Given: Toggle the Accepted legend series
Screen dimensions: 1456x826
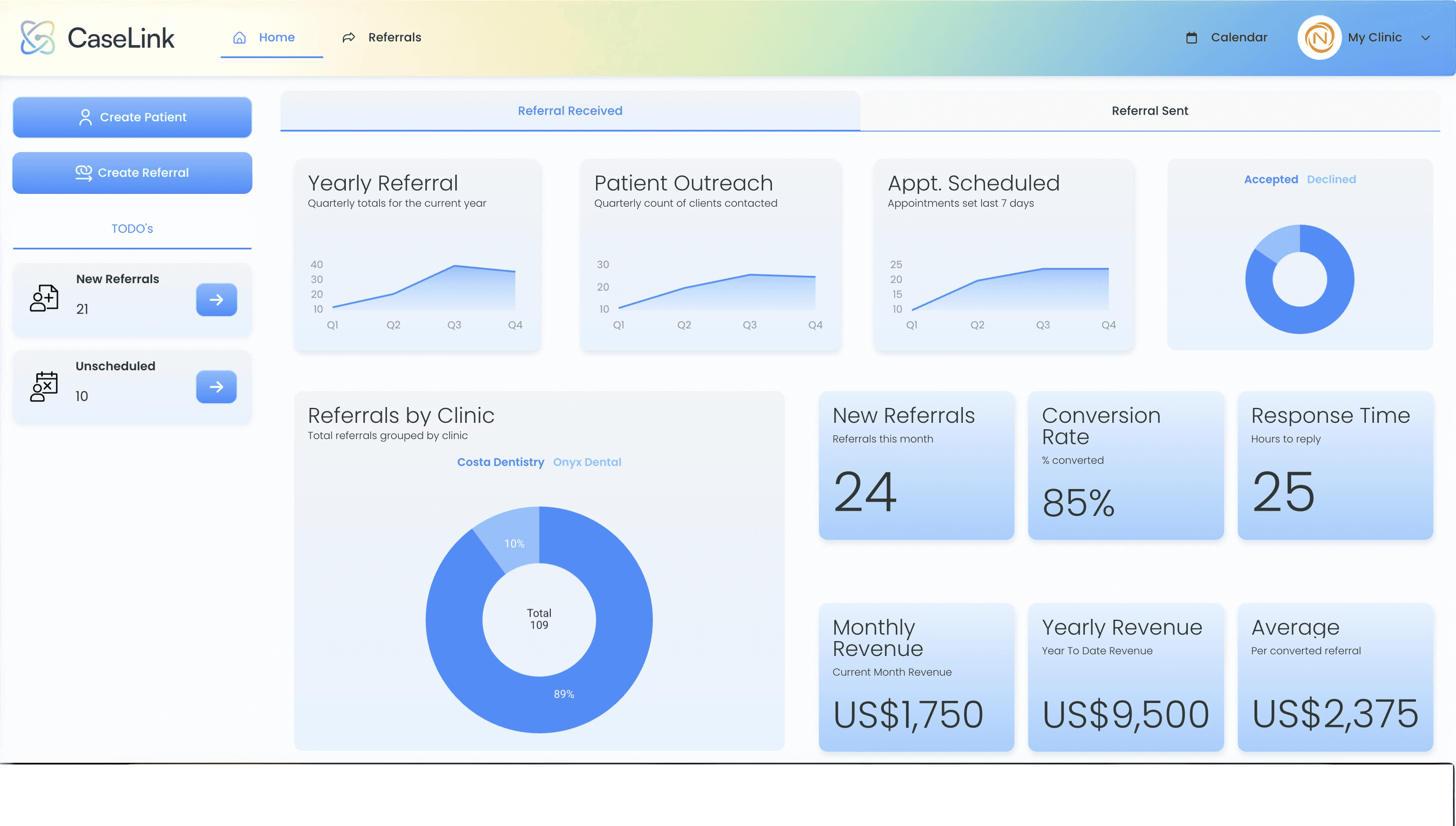Looking at the screenshot, I should tap(1271, 179).
